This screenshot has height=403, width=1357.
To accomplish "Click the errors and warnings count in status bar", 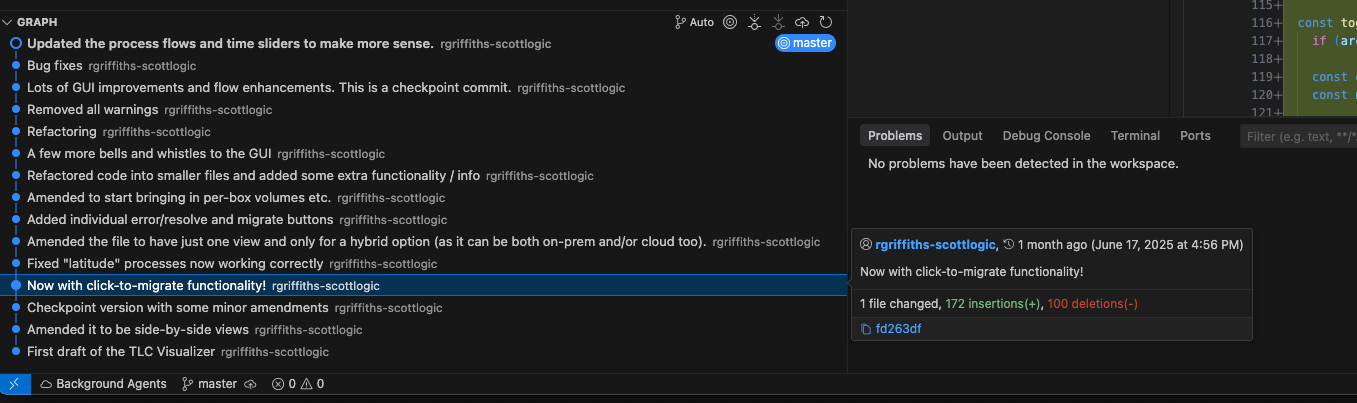I will (x=297, y=384).
